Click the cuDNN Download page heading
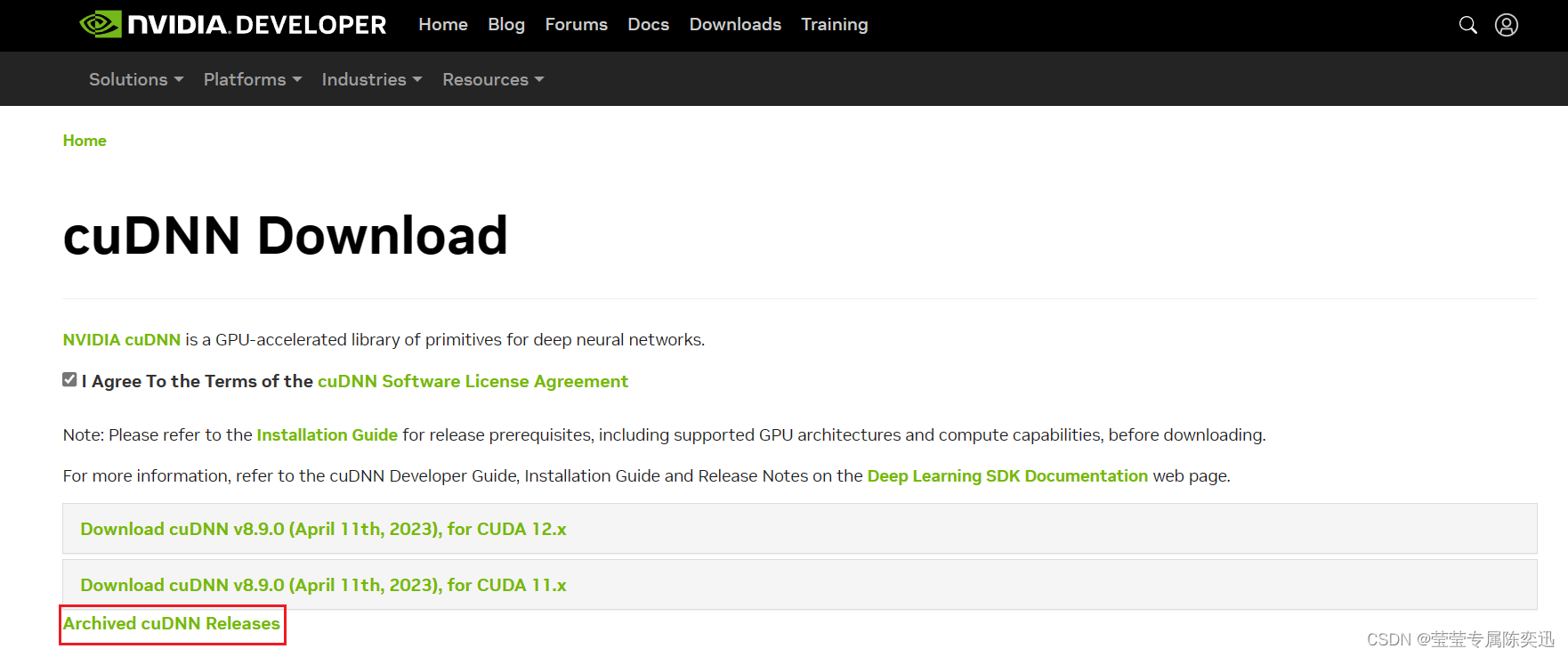The height and width of the screenshot is (657, 1568). (x=286, y=236)
